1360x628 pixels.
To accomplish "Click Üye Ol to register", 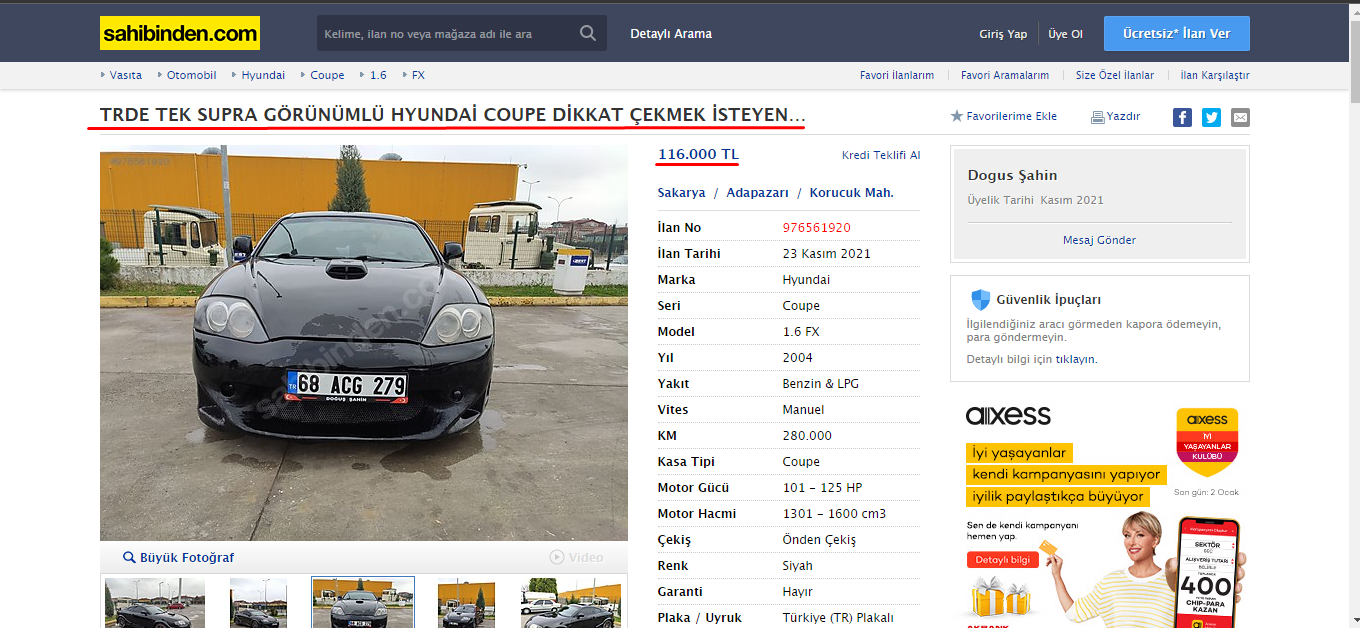I will tap(1065, 34).
